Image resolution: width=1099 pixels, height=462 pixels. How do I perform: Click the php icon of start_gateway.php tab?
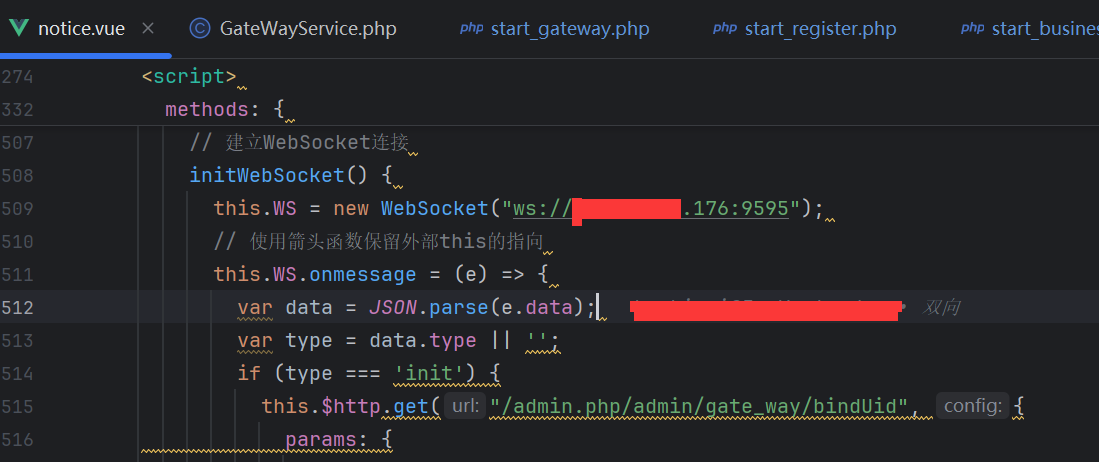point(471,28)
